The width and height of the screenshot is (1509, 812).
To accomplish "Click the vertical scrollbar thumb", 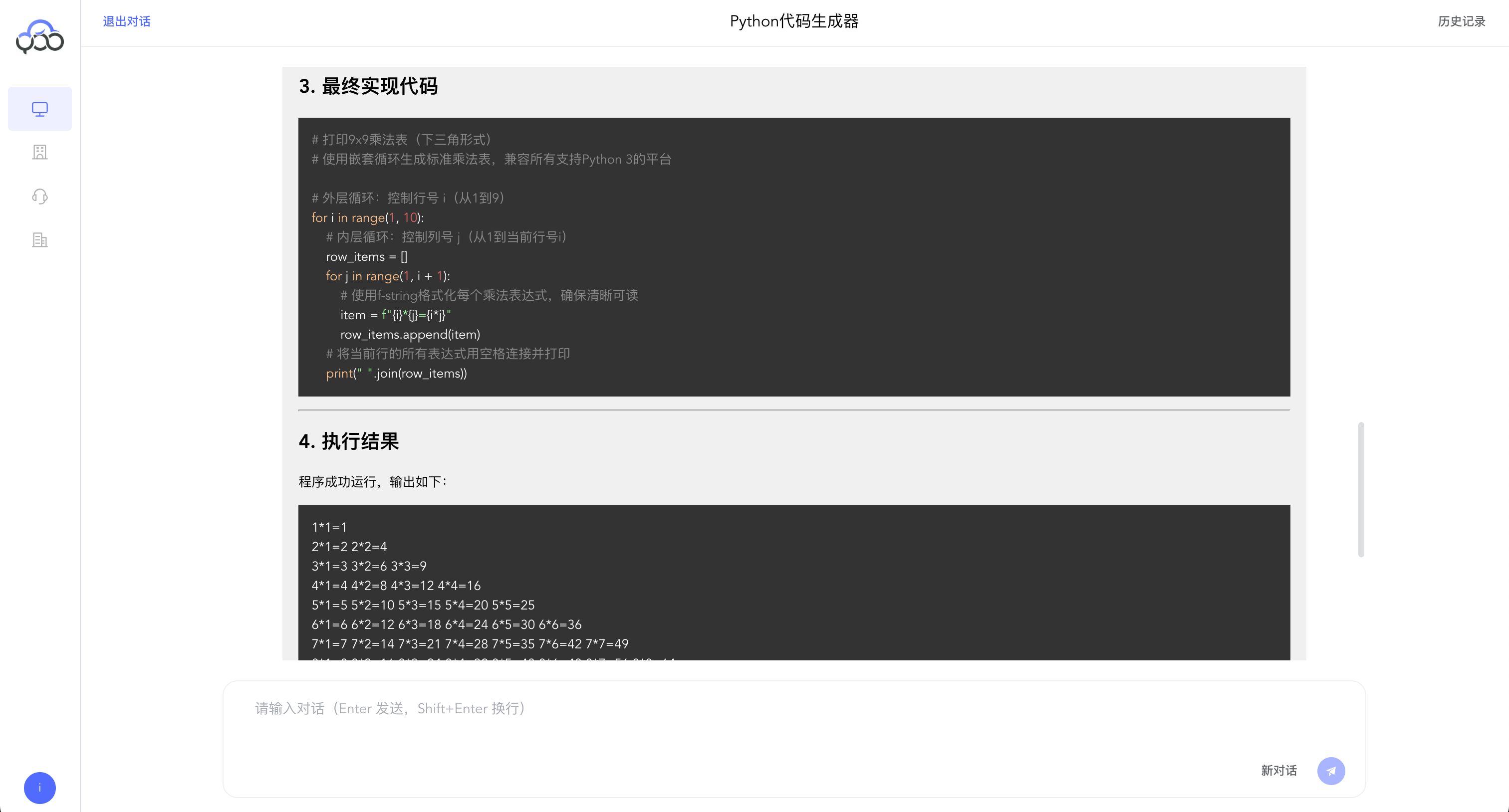I will tap(1361, 489).
